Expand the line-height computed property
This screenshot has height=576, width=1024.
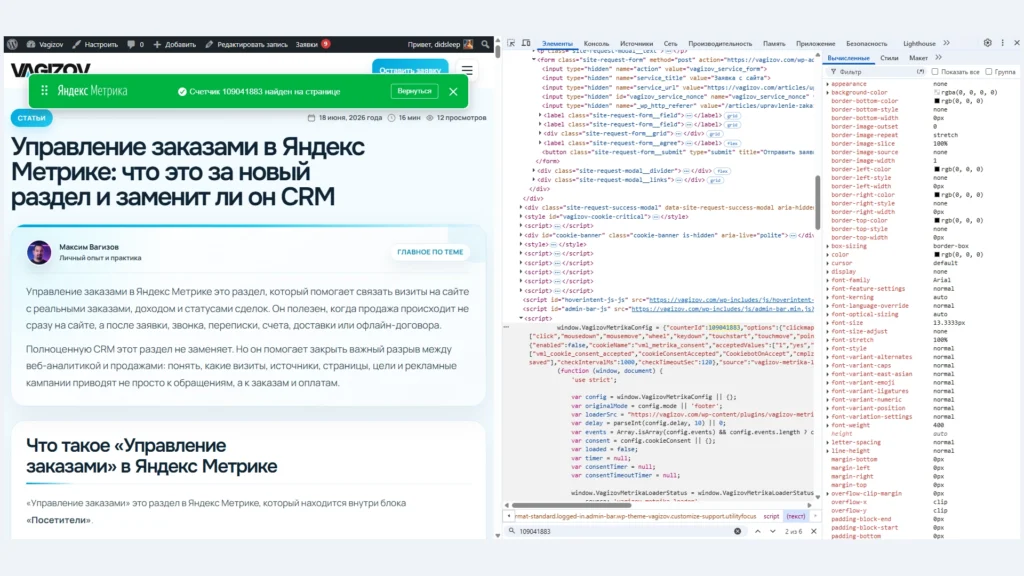(828, 451)
